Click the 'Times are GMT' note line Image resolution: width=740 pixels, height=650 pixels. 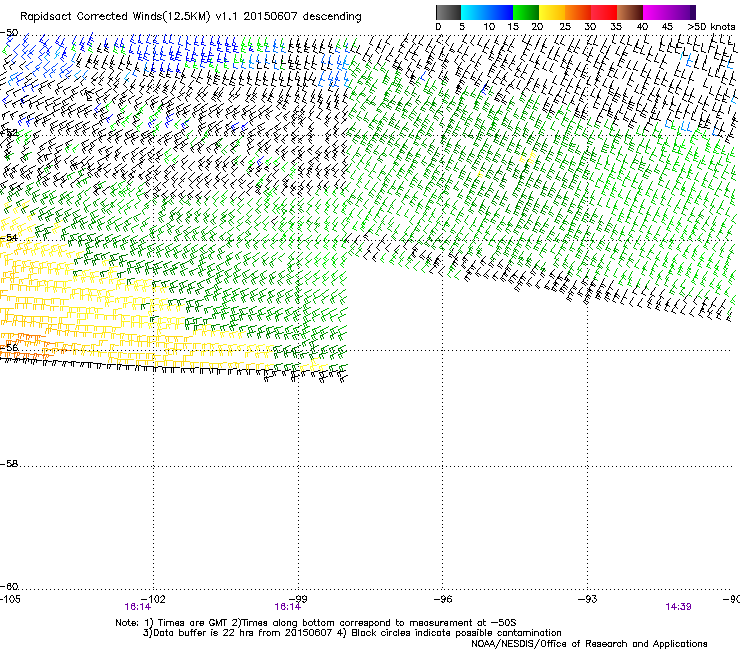point(315,623)
